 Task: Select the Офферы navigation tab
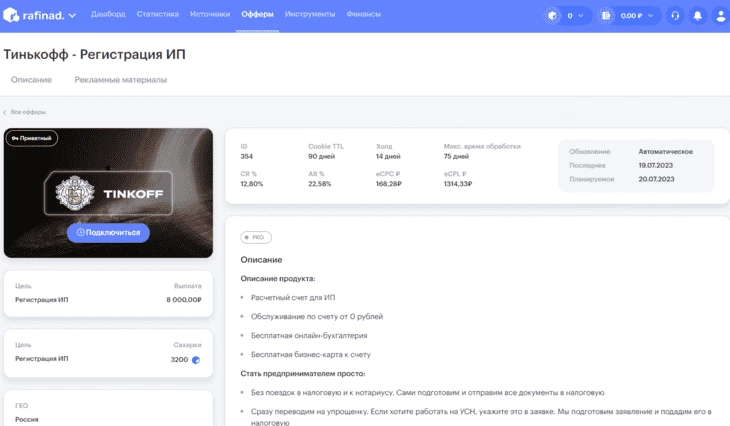[x=257, y=14]
